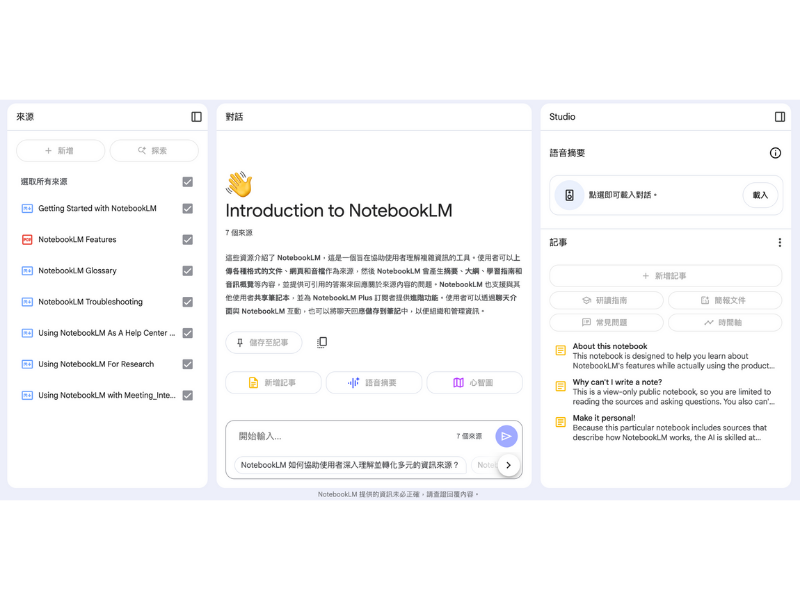Click the info icon beside 語音摘要

tap(775, 153)
